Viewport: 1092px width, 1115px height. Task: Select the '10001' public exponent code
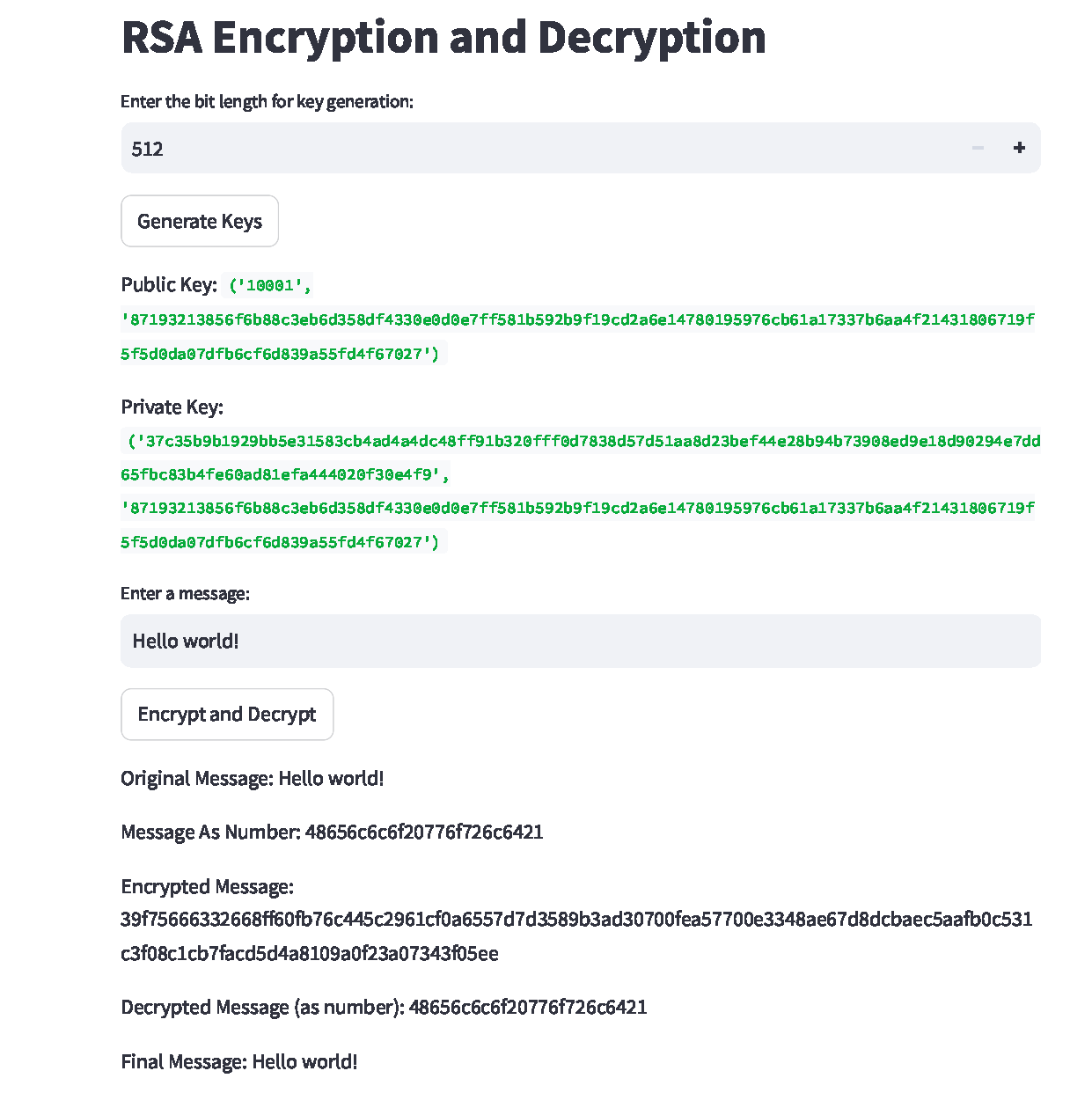[270, 285]
